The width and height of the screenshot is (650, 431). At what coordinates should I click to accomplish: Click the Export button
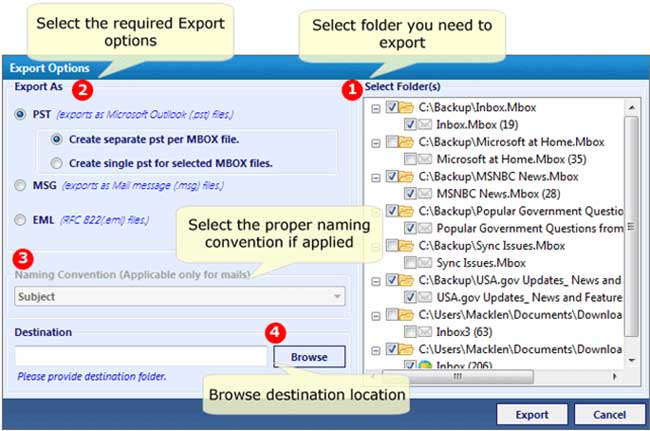(532, 414)
